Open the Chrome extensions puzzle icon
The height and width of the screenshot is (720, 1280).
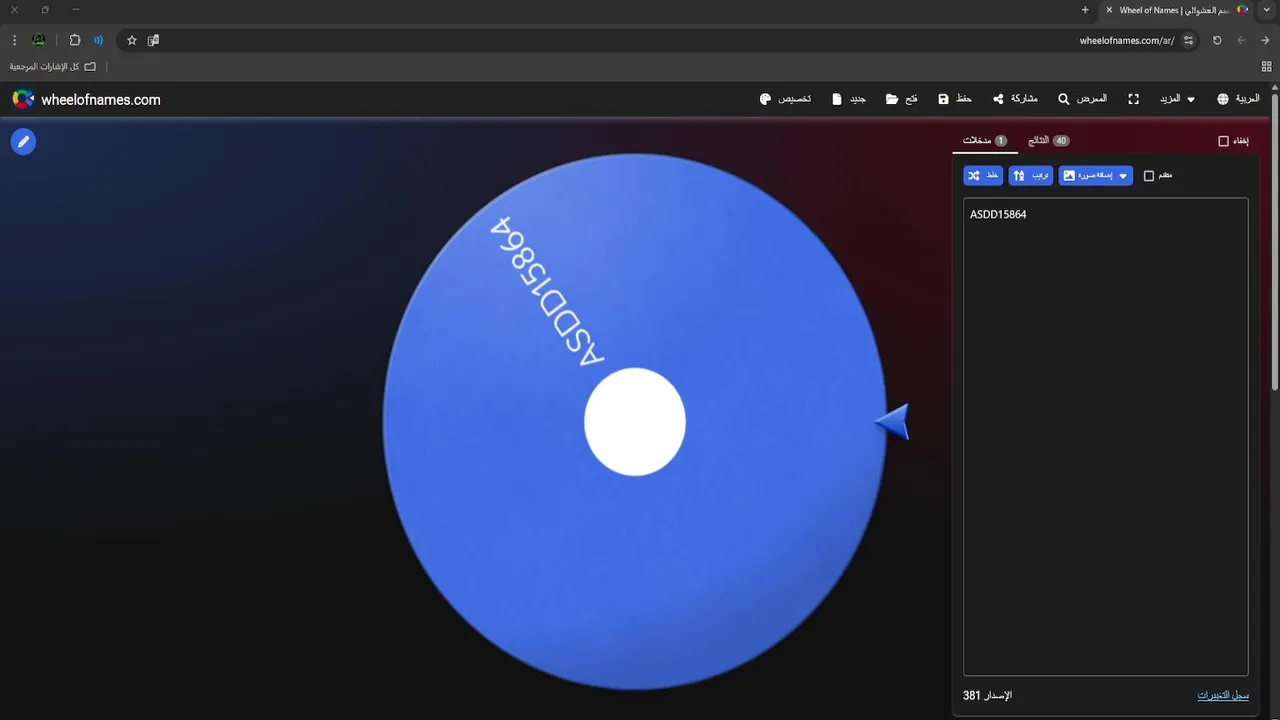point(75,40)
